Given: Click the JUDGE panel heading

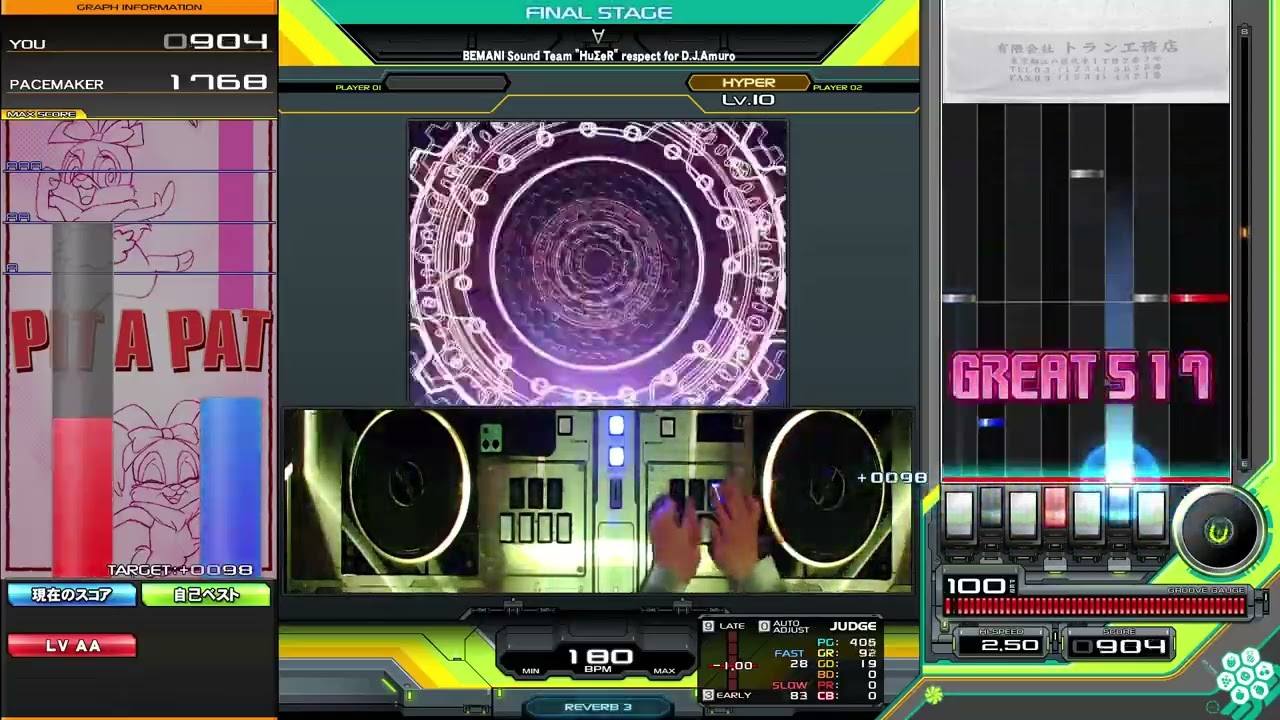Looking at the screenshot, I should click(x=853, y=626).
